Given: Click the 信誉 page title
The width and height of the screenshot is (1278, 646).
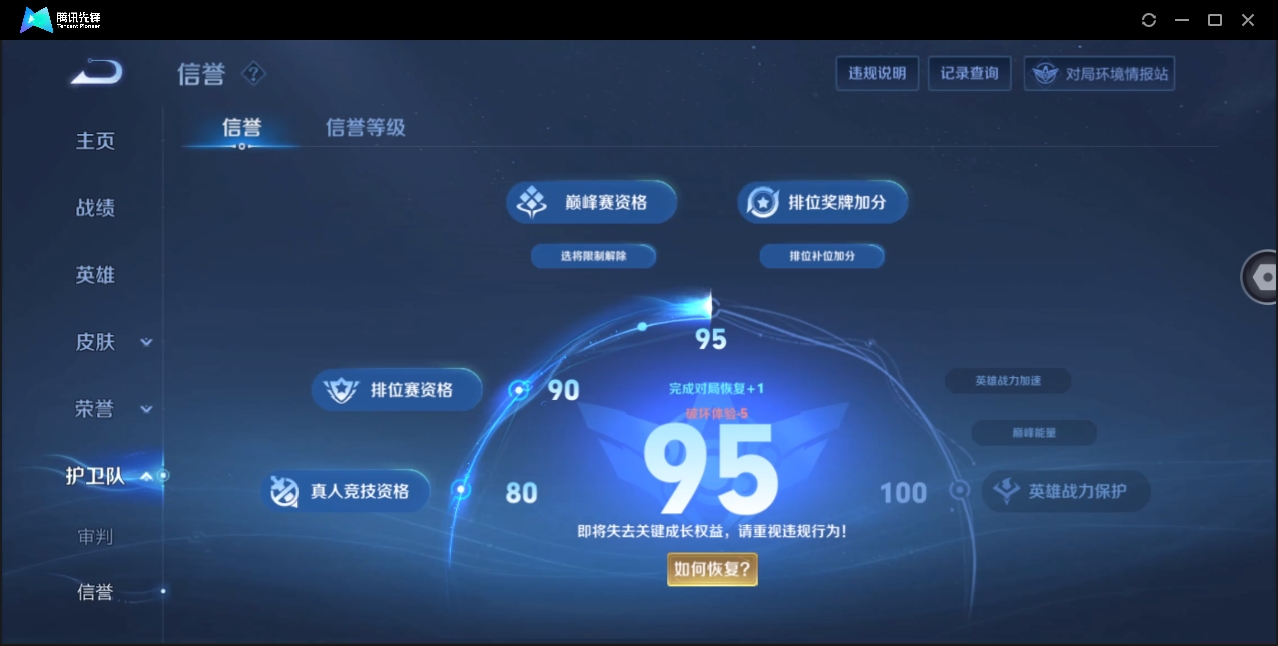Looking at the screenshot, I should pos(201,74).
